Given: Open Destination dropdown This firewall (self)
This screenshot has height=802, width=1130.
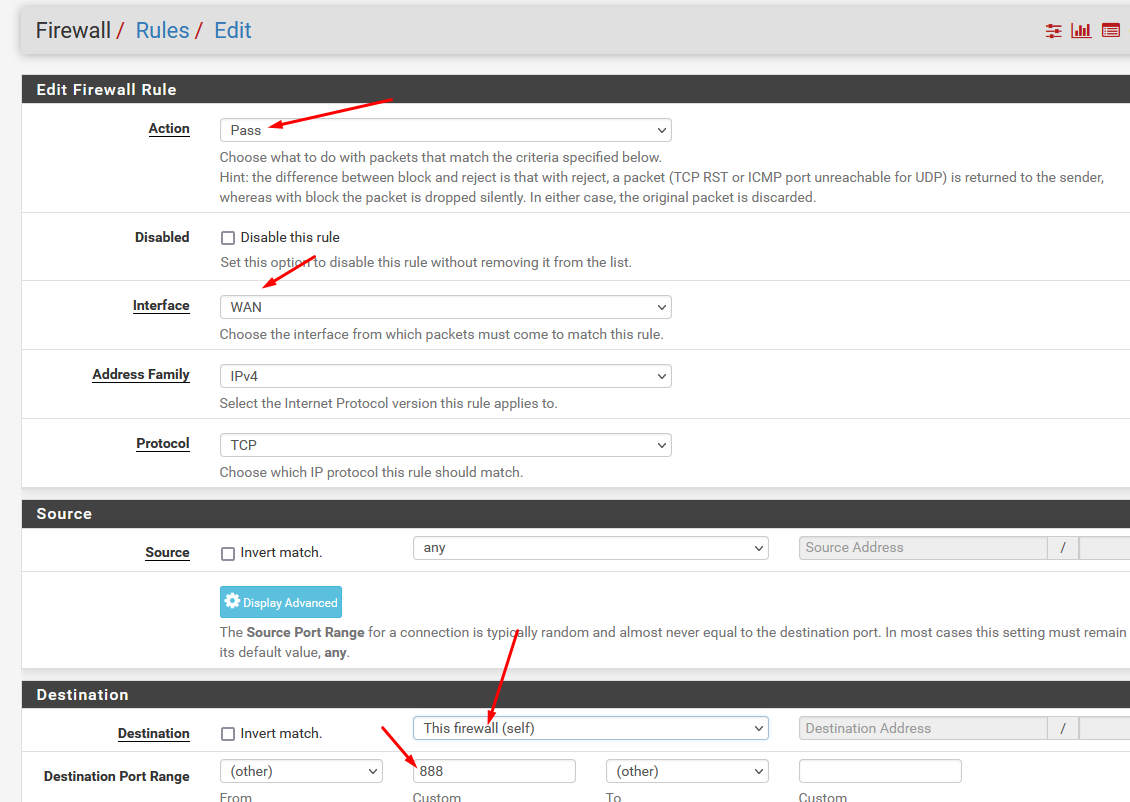Looking at the screenshot, I should point(590,728).
